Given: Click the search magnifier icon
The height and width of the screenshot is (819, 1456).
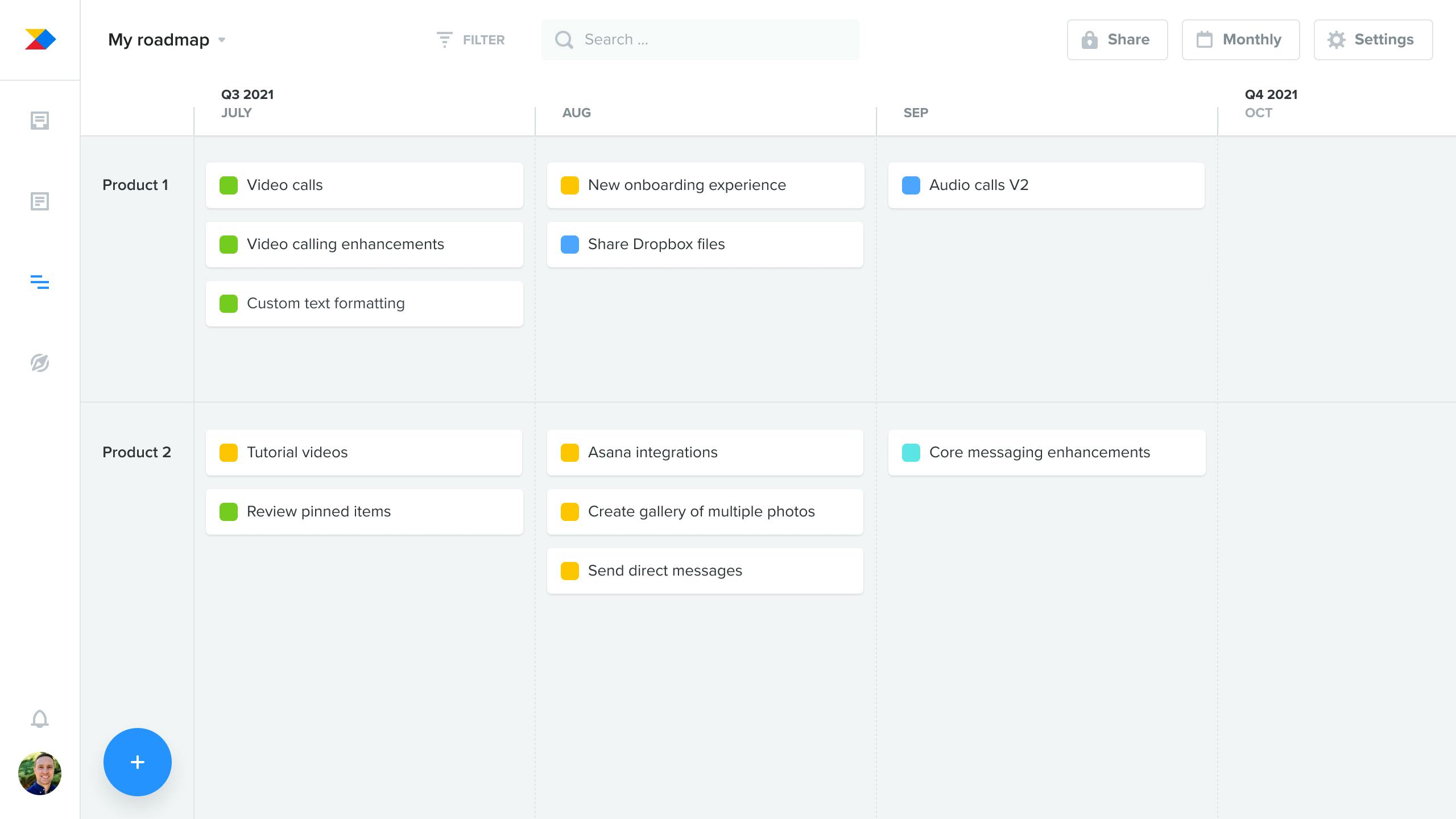Looking at the screenshot, I should [564, 40].
